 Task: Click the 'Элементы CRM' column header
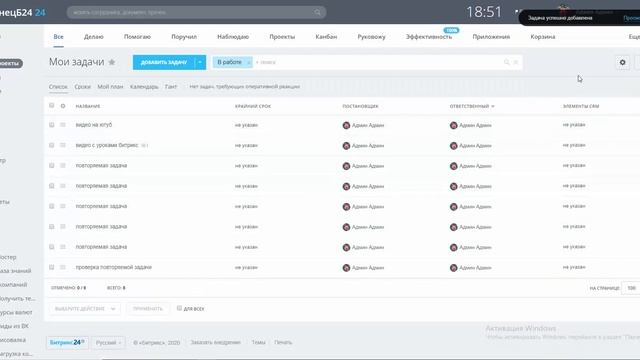(x=581, y=106)
